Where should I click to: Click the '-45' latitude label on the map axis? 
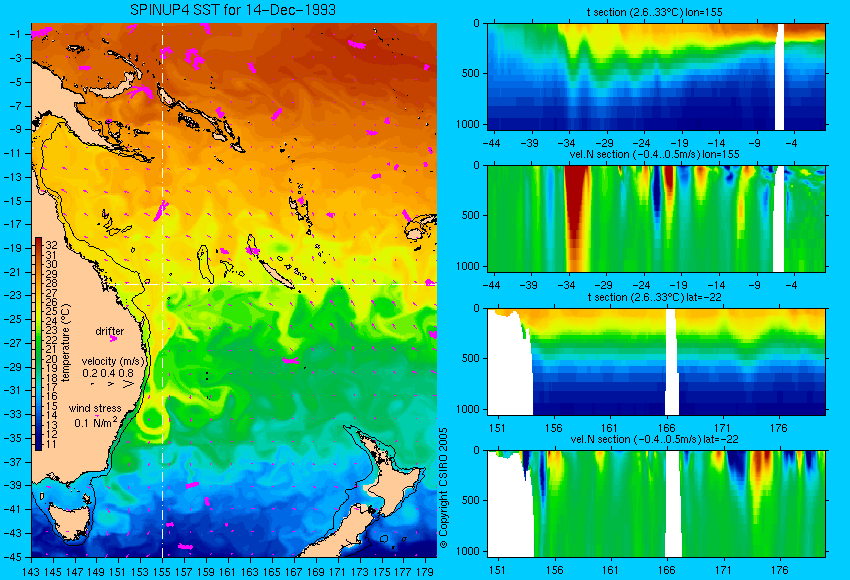pos(15,557)
